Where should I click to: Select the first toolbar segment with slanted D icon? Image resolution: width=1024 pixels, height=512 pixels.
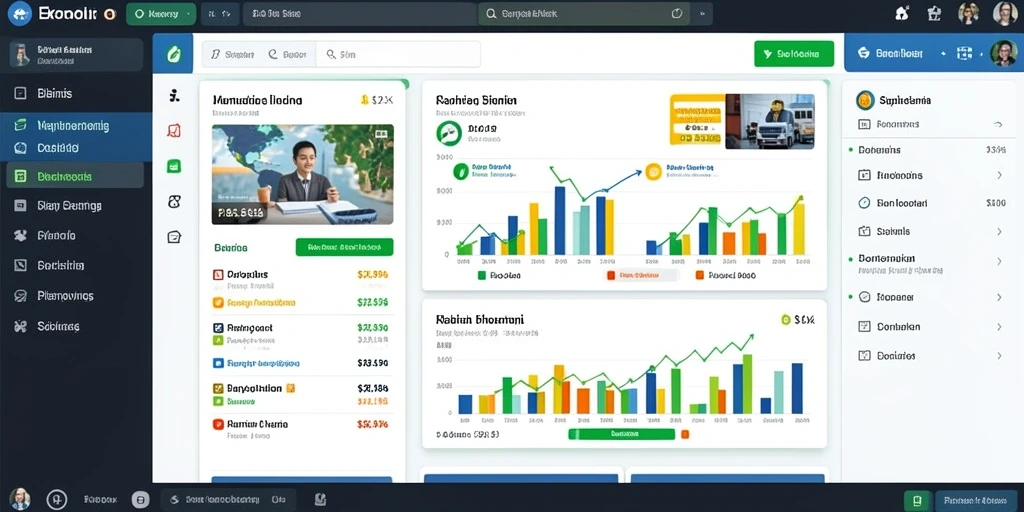click(232, 55)
